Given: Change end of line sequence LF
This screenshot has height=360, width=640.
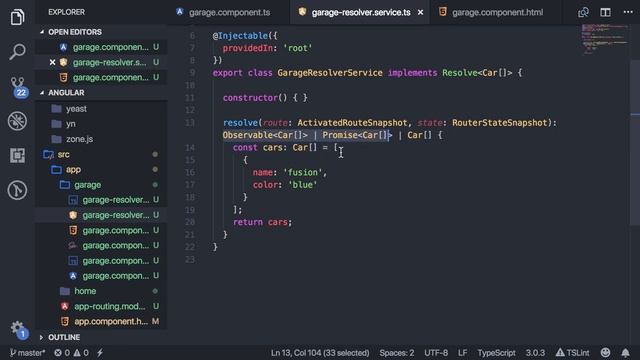Looking at the screenshot, I should point(462,353).
